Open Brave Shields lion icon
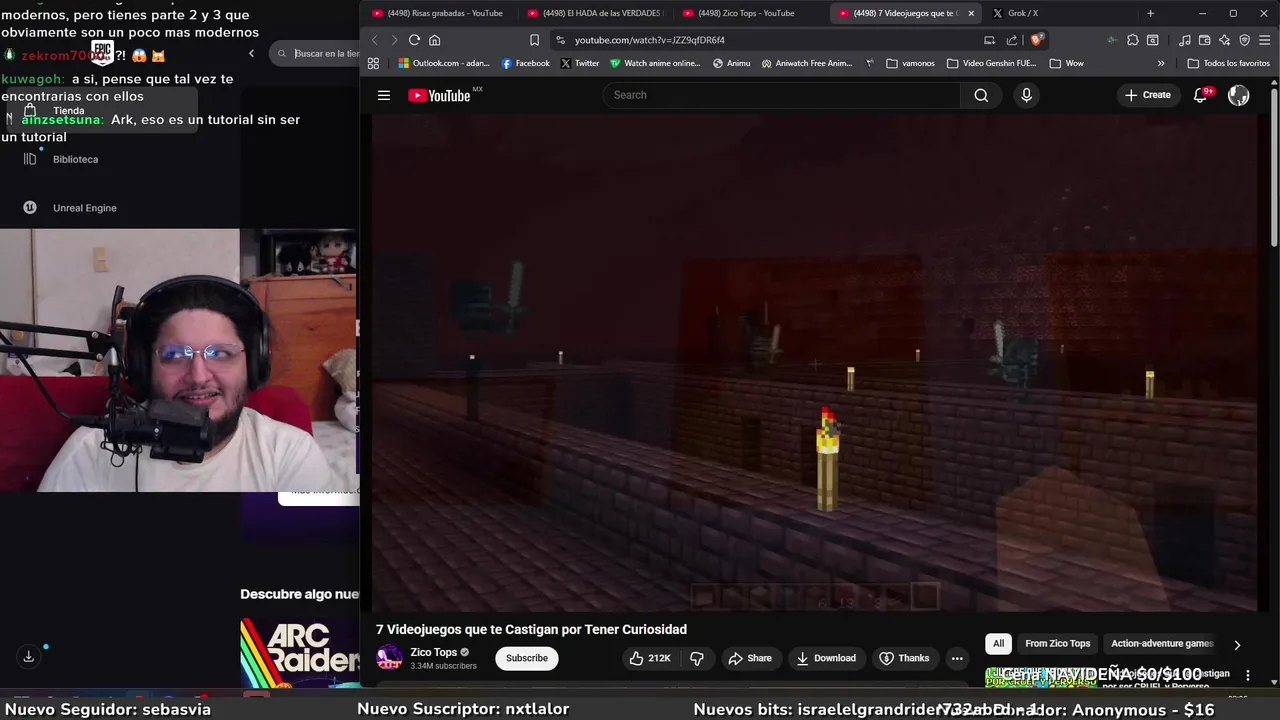Image resolution: width=1280 pixels, height=720 pixels. click(1037, 40)
